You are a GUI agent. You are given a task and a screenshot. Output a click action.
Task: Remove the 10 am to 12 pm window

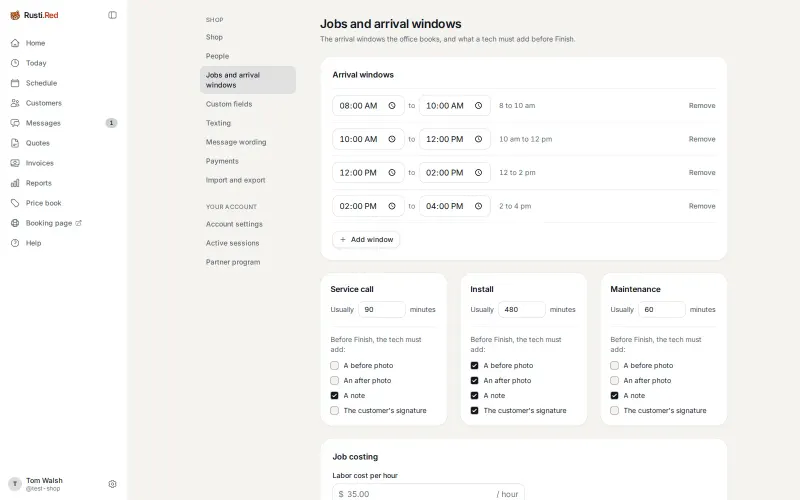[702, 139]
